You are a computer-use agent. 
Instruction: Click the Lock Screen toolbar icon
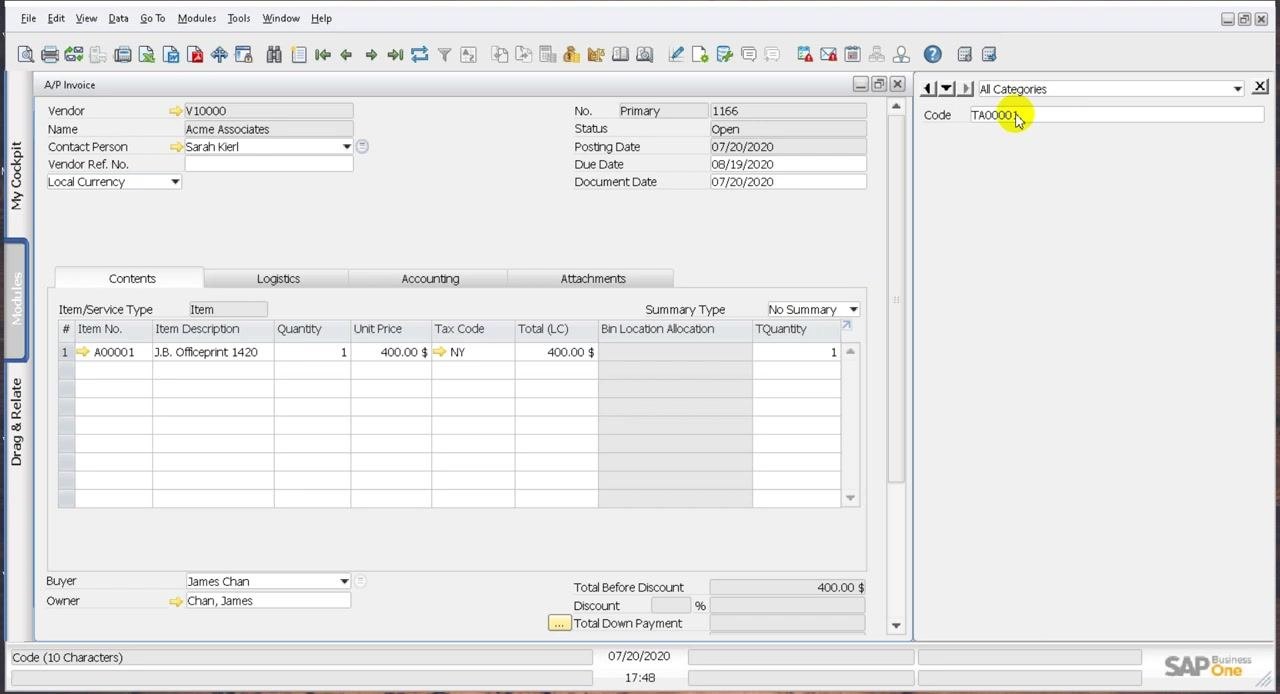(x=243, y=54)
